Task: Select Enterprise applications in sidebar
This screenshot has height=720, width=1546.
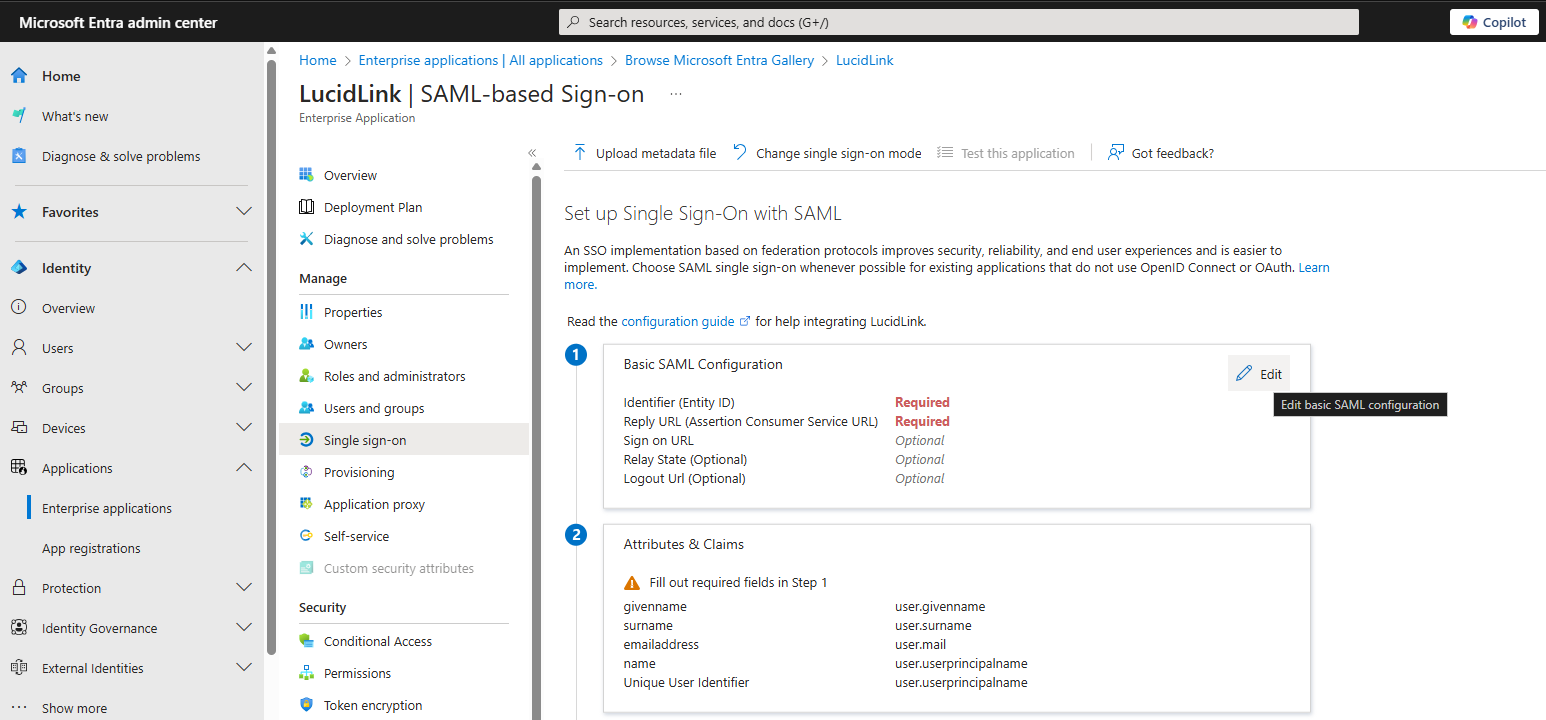Action: click(107, 508)
